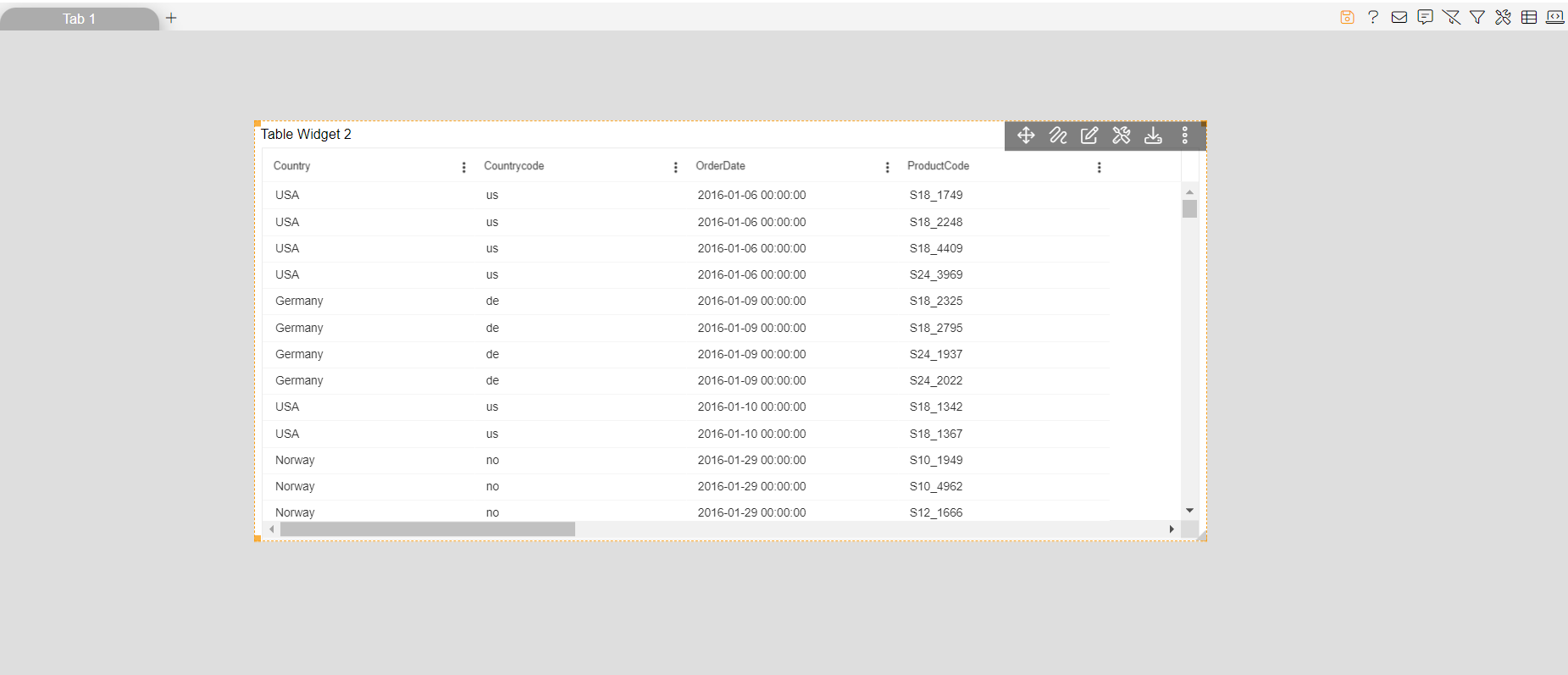The image size is (1568, 675).
Task: Click order date in the S12_1666 row
Action: point(751,512)
